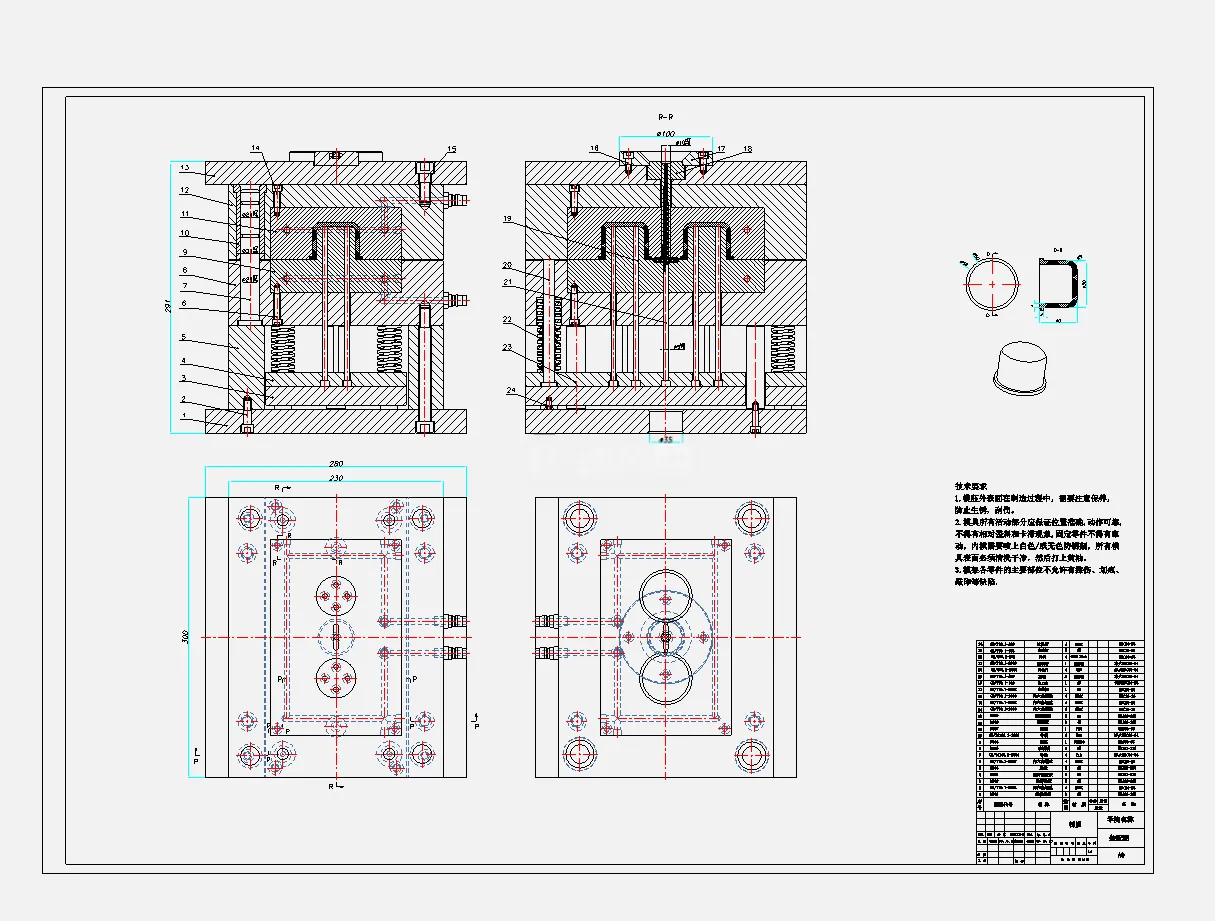Click part balloon number 18
Viewport: 1215px width, 921px height.
[x=747, y=149]
